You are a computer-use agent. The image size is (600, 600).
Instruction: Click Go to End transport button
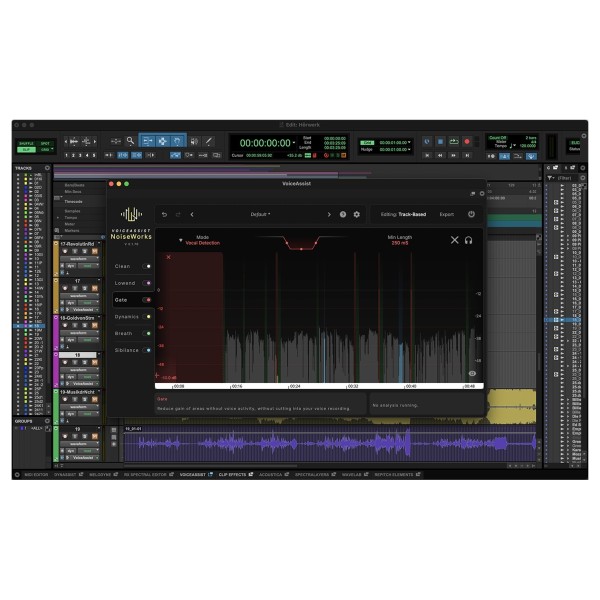pyautogui.click(x=467, y=155)
